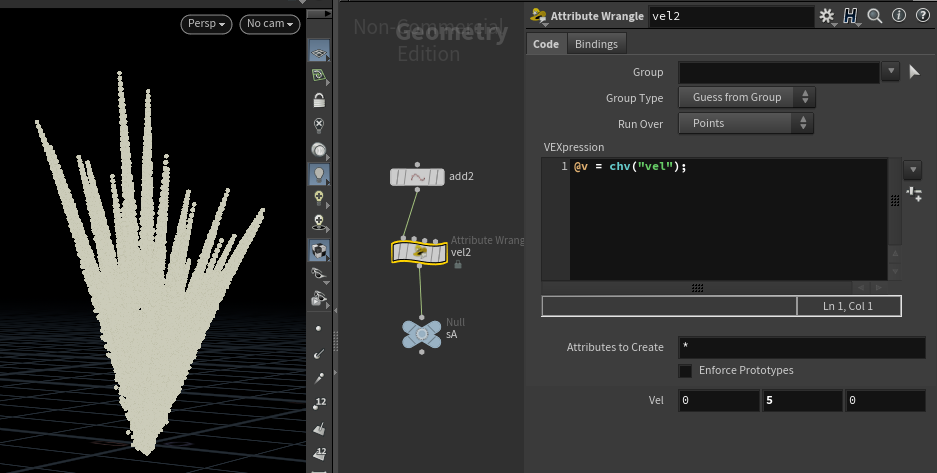Click the hide other objects glasses icon
Screen dimensions: 937x473
point(319,274)
